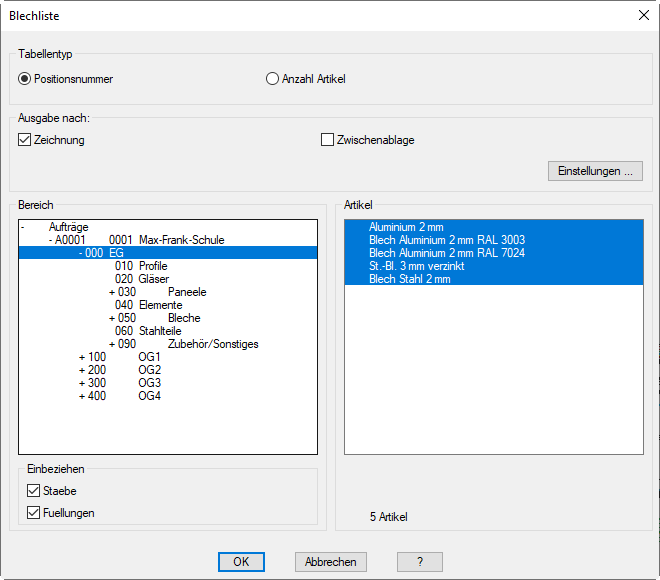Close the Blechliste dialog window

point(643,15)
